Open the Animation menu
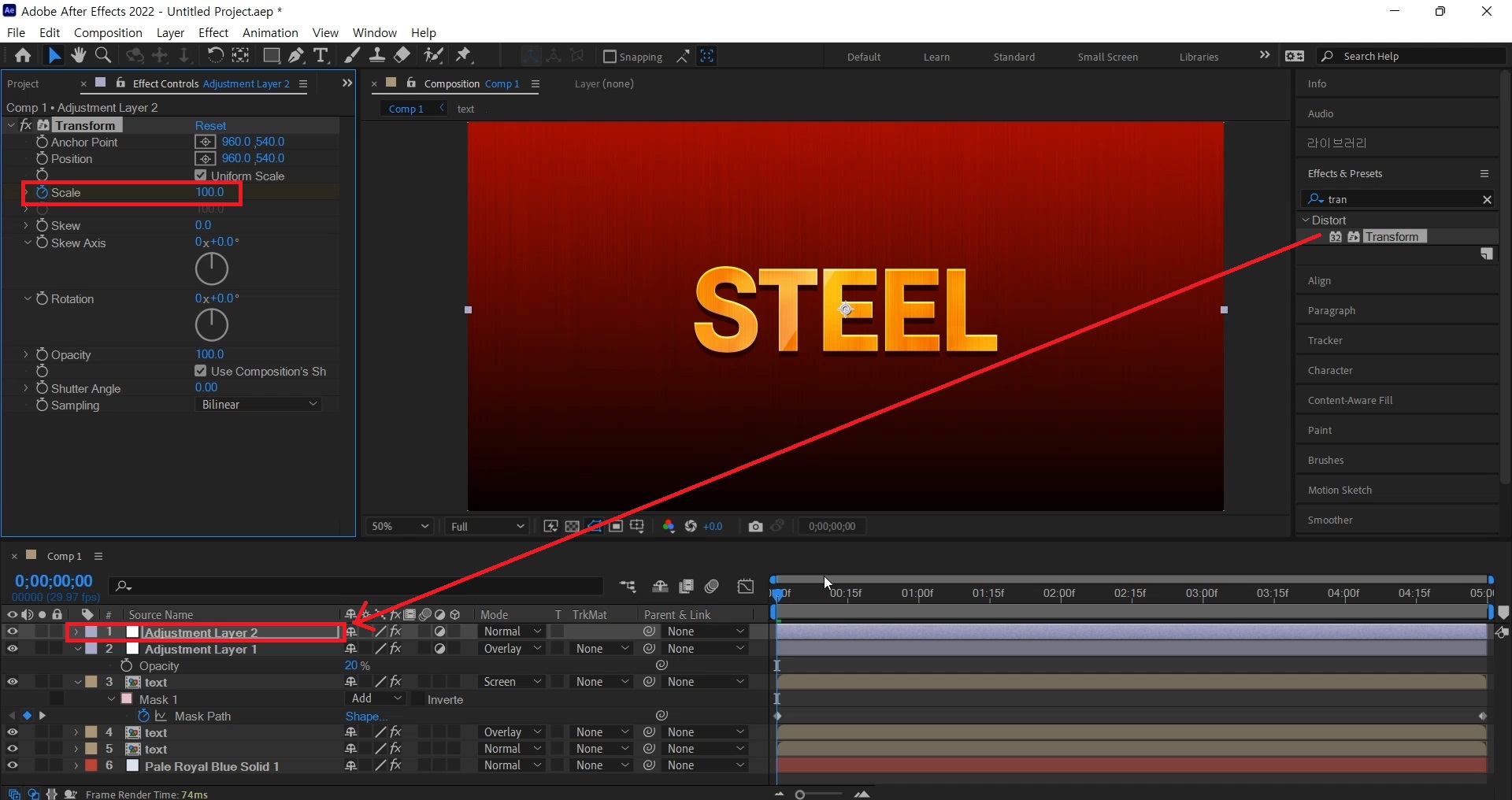The image size is (1512, 800). click(x=270, y=32)
